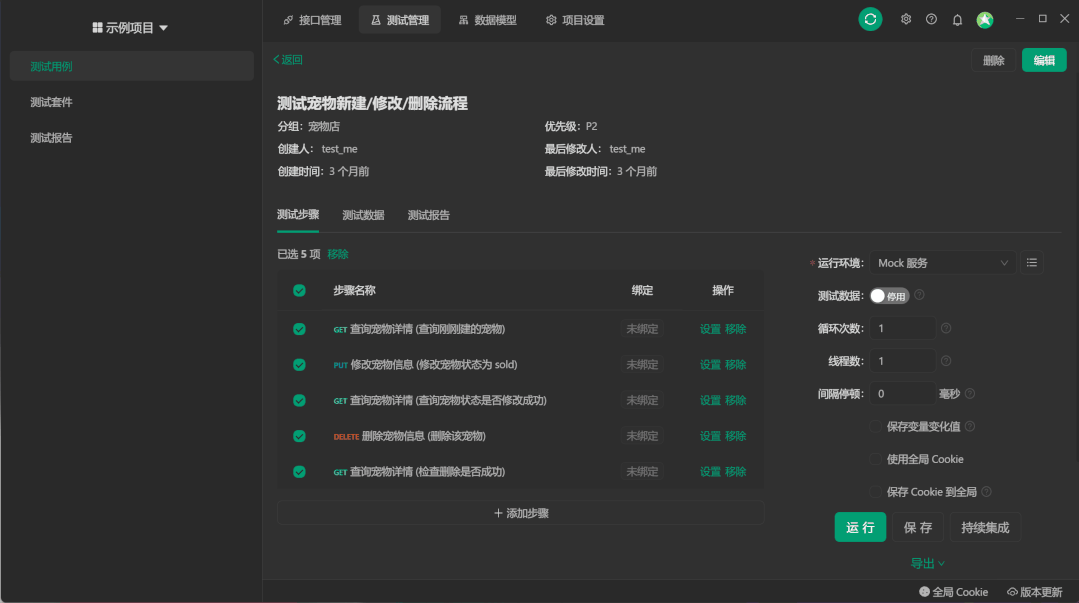The width and height of the screenshot is (1079, 603).
Task: Uncheck the first step's selection checkmark
Action: click(x=298, y=328)
